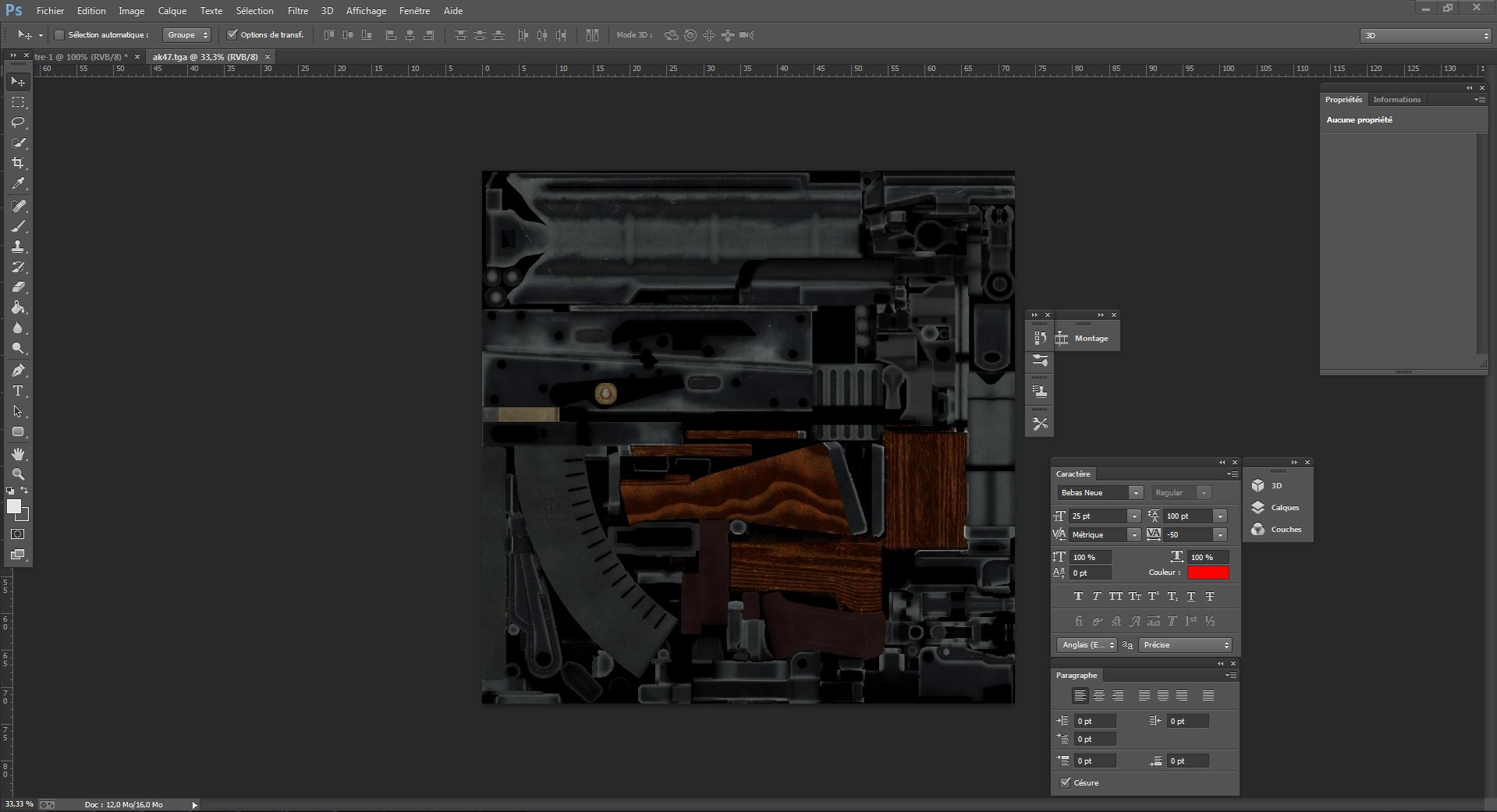Image resolution: width=1497 pixels, height=812 pixels.
Task: Select the Crop tool
Action: pos(18,163)
